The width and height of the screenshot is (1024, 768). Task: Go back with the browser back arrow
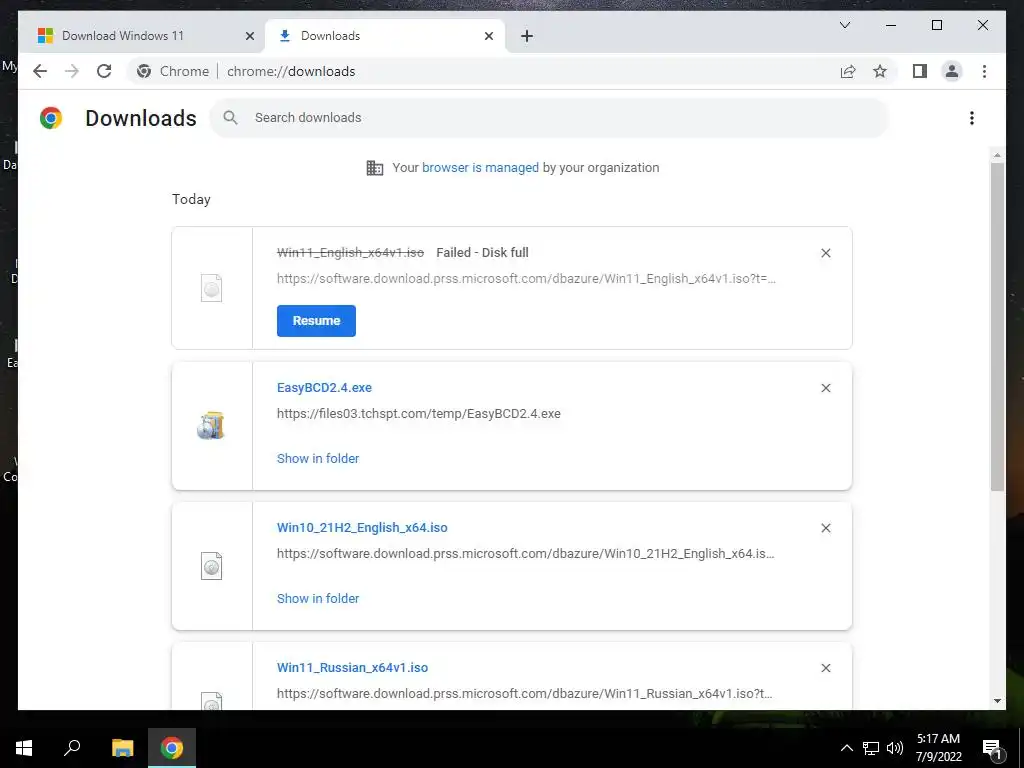click(x=40, y=71)
